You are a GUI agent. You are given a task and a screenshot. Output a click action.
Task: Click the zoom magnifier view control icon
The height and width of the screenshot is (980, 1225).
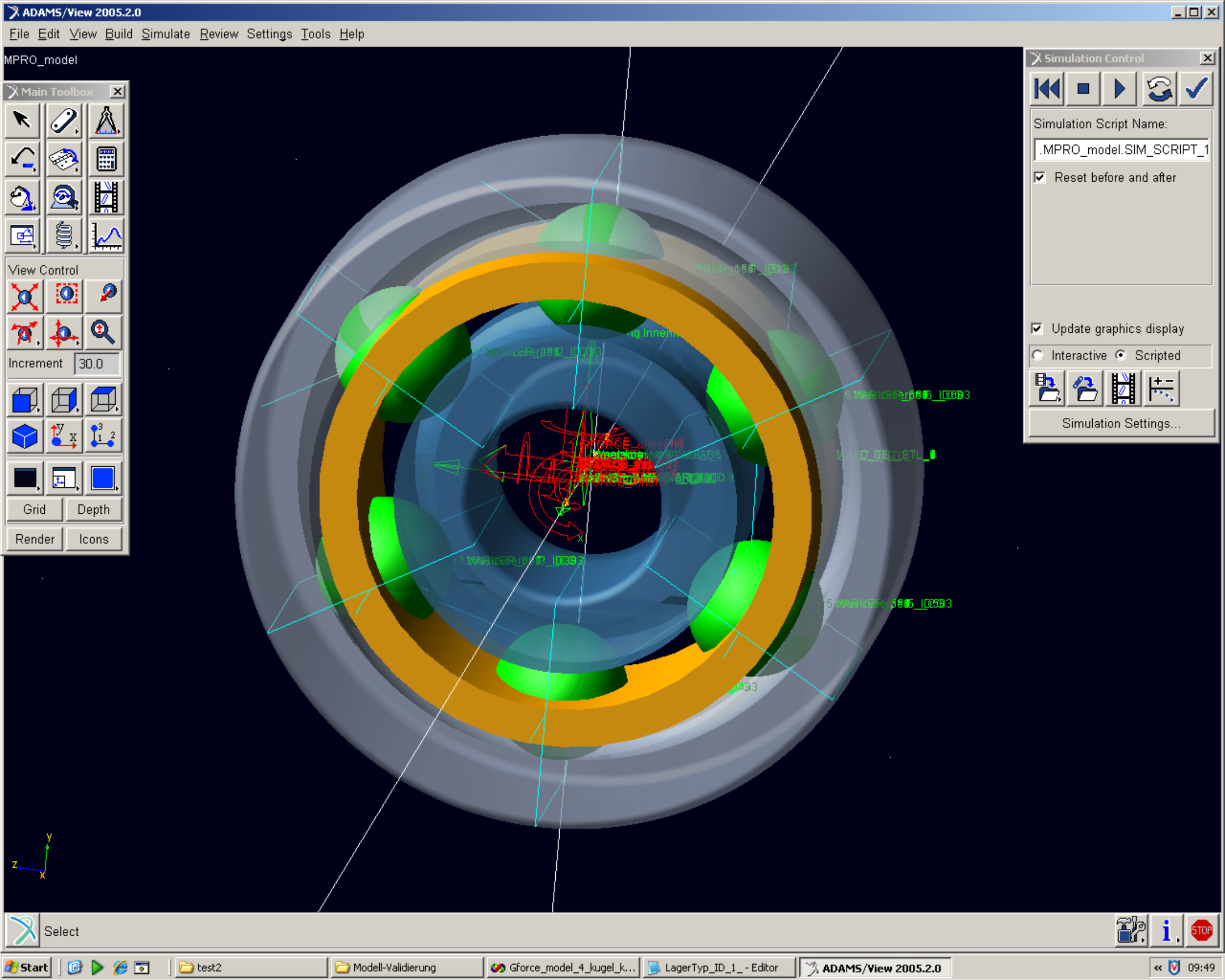(103, 333)
